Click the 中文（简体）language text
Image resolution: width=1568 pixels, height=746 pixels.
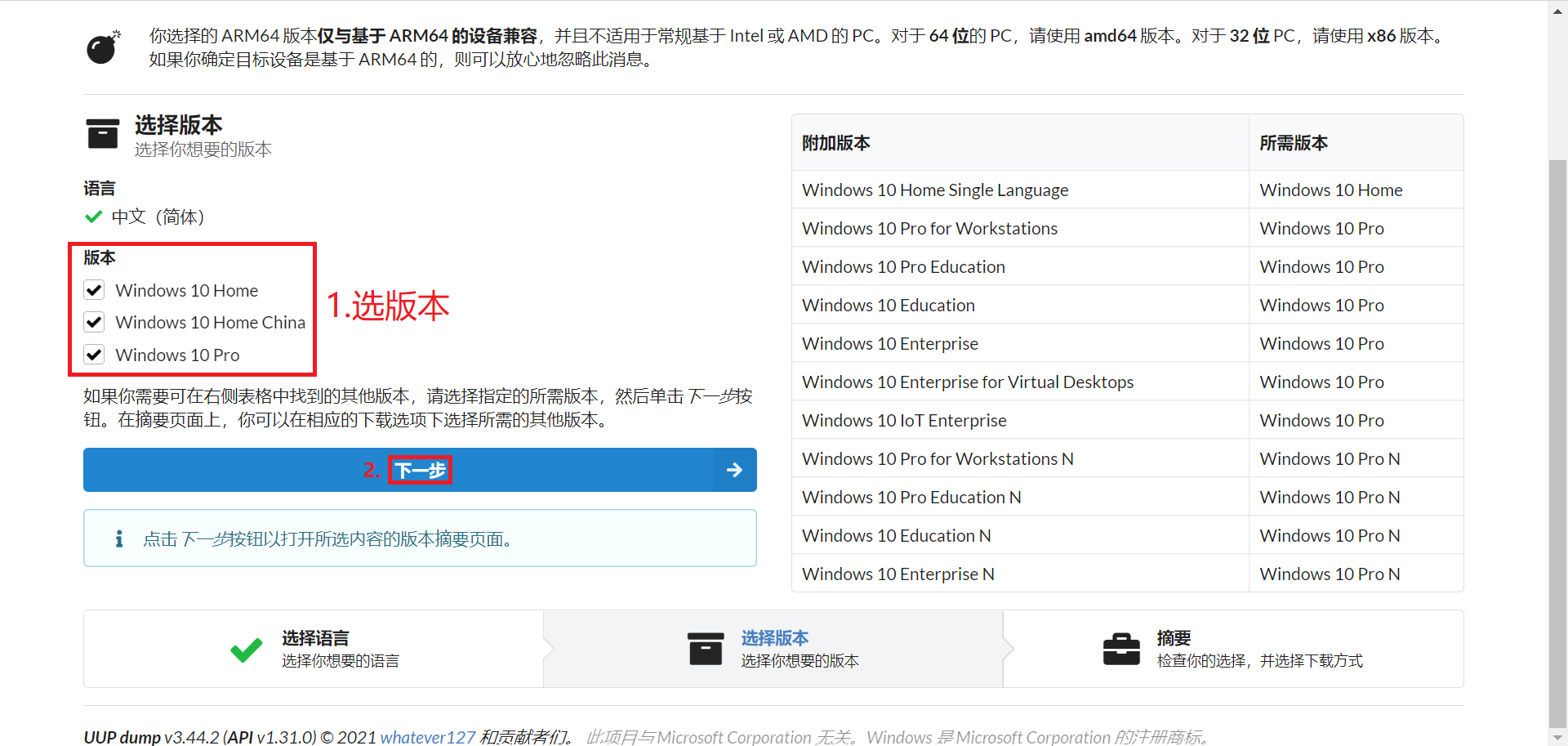click(158, 217)
